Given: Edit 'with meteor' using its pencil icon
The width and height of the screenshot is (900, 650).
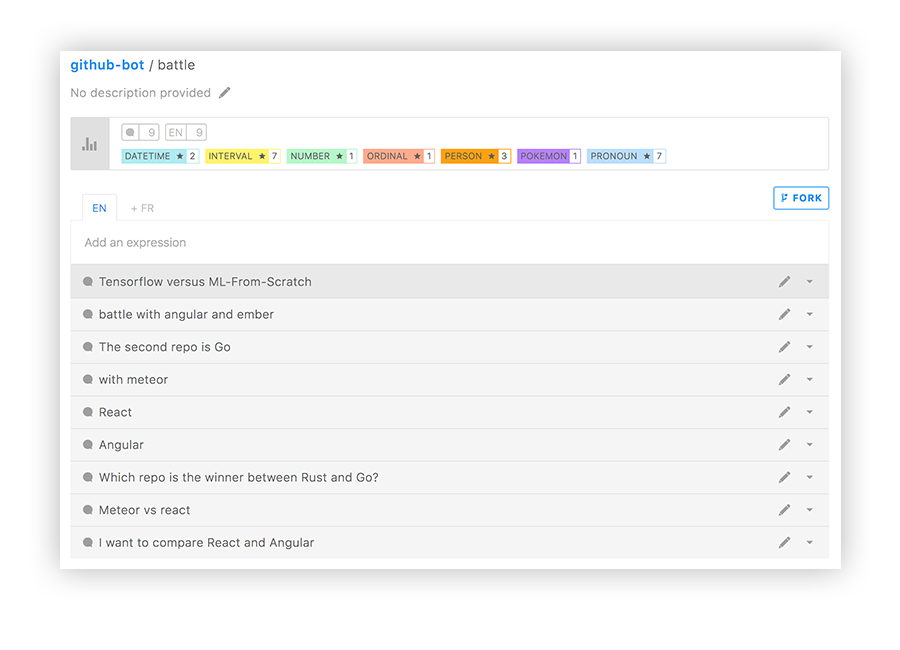Looking at the screenshot, I should coord(784,379).
